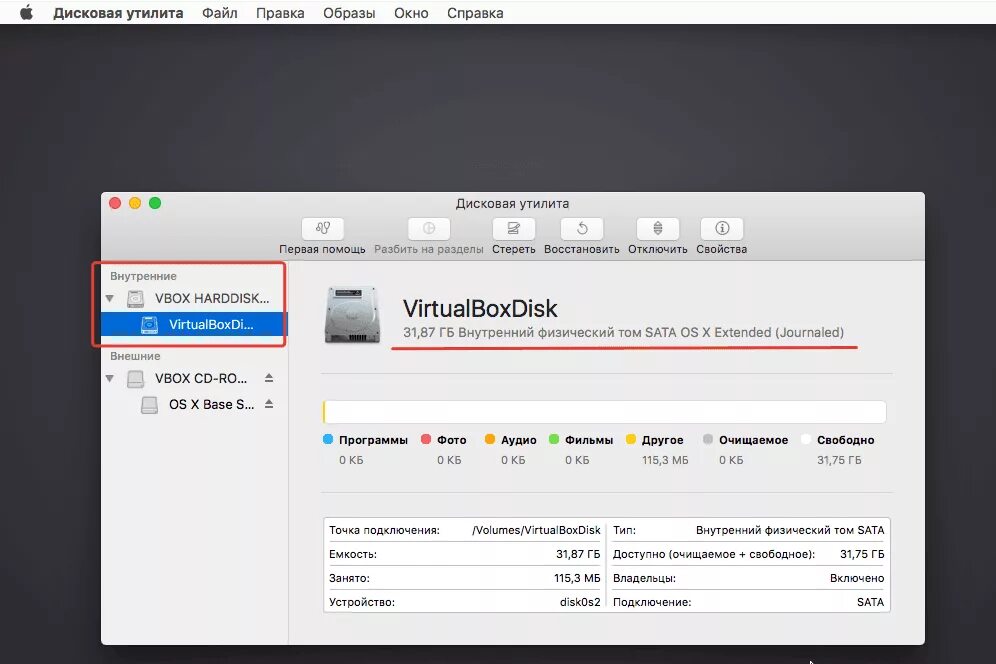Click the Емкость value 31,87 ГБ
Viewport: 996px width, 664px height.
578,554
